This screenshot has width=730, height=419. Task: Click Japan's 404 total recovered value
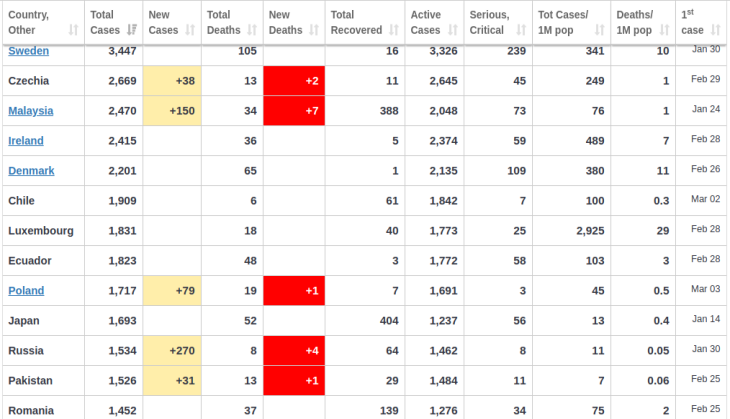389,321
